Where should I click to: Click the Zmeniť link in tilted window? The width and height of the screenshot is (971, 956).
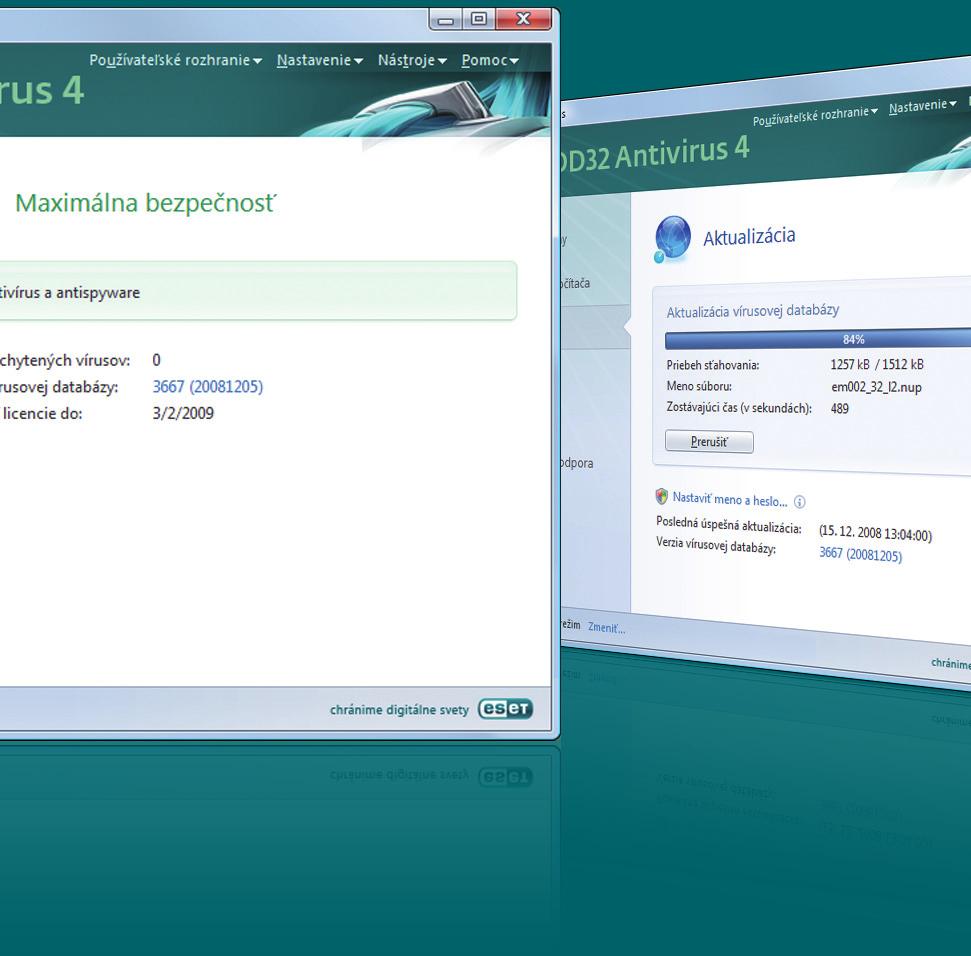pyautogui.click(x=606, y=628)
